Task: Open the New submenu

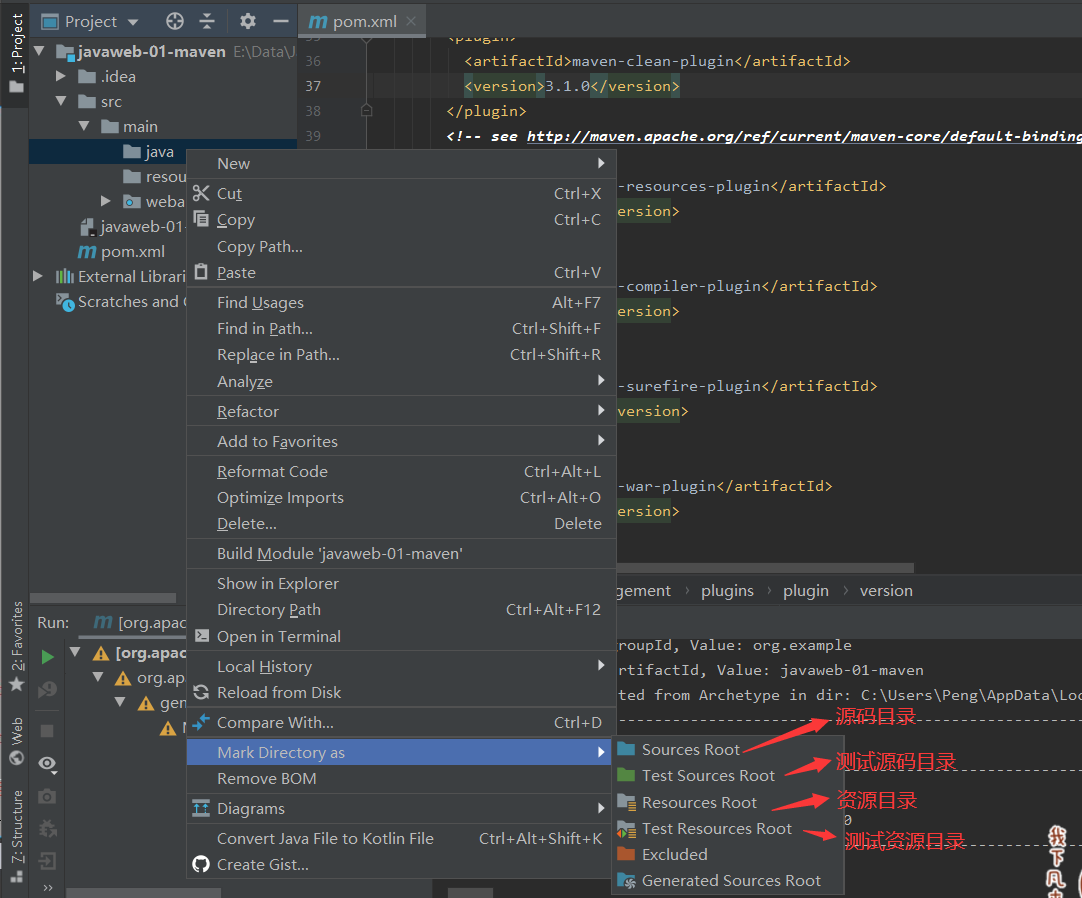Action: click(401, 164)
